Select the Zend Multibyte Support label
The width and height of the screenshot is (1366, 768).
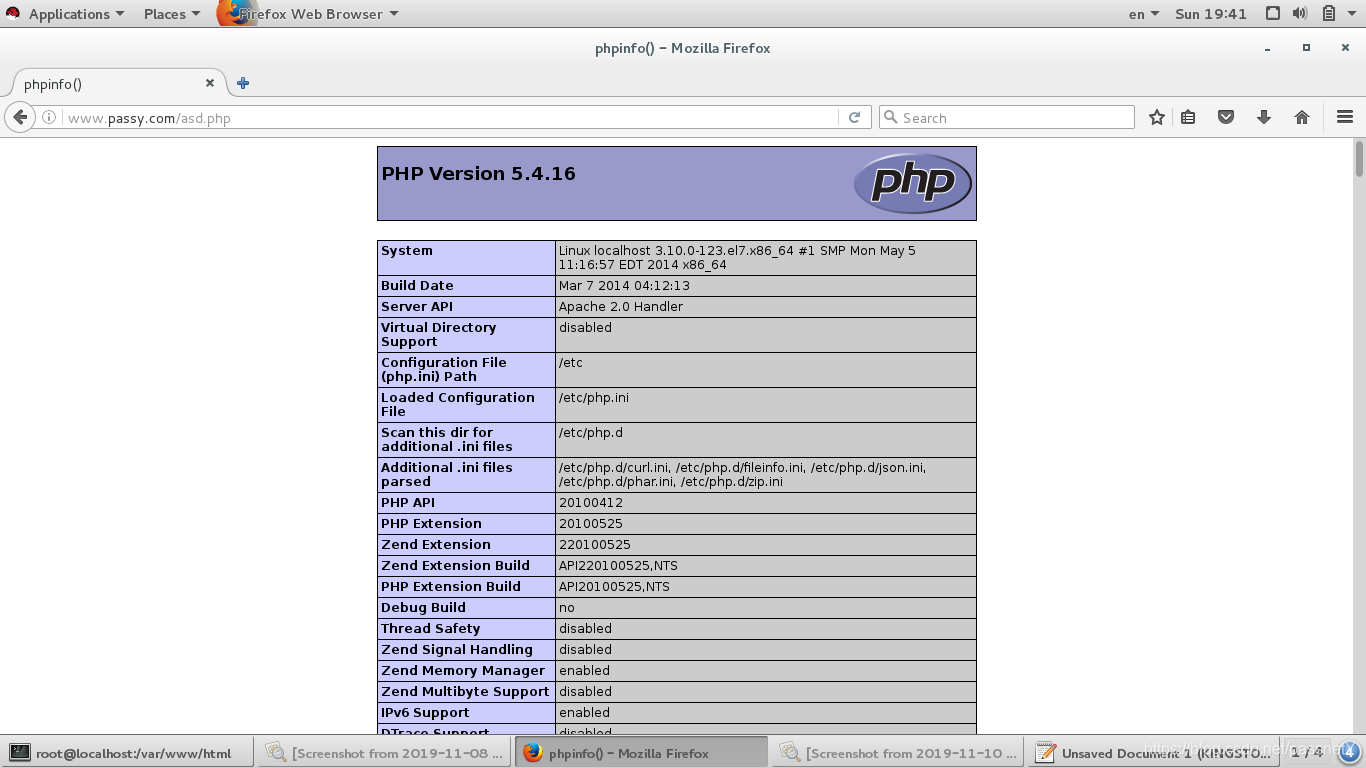pyautogui.click(x=465, y=692)
